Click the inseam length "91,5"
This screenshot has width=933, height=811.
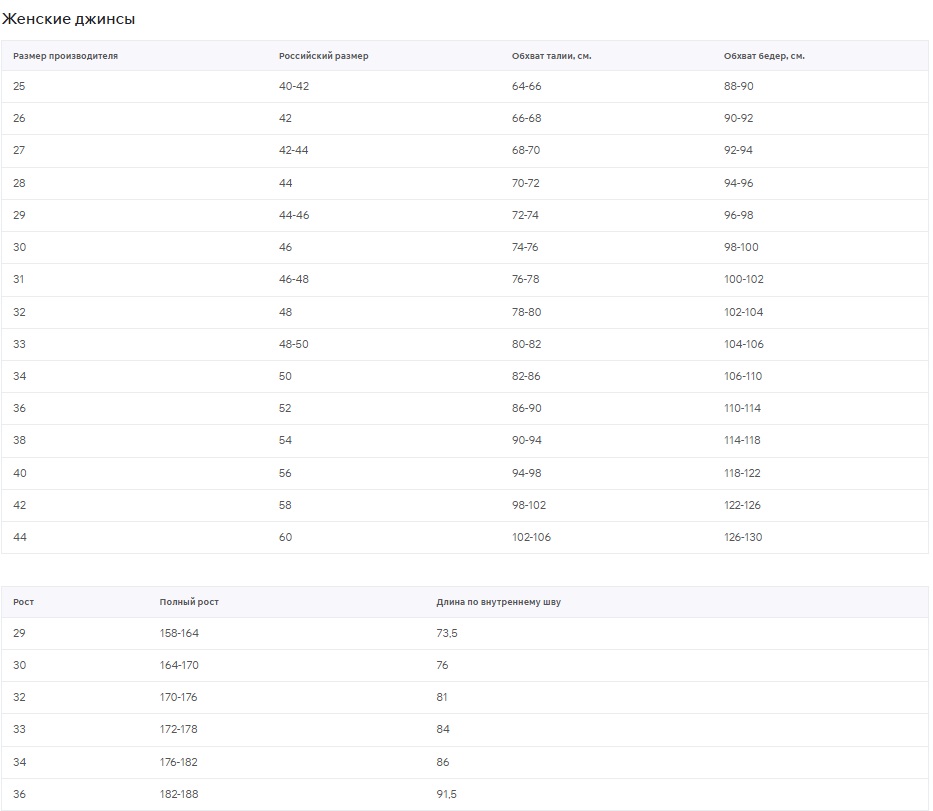[446, 795]
